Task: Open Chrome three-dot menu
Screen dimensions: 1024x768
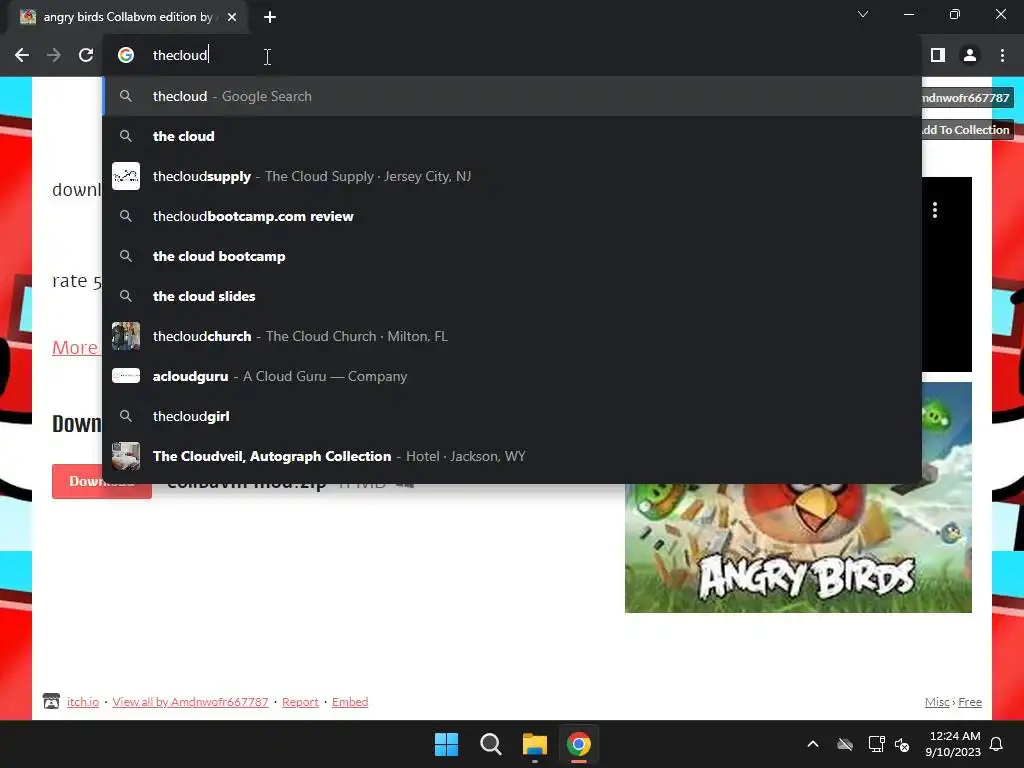Action: click(1002, 56)
